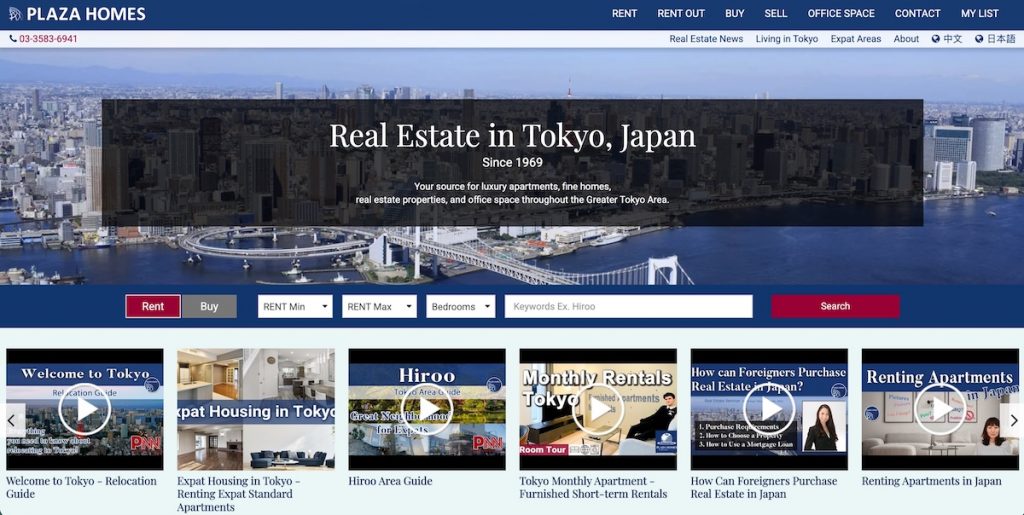Open the RENT Min dropdown
The width and height of the screenshot is (1024, 515).
295,306
